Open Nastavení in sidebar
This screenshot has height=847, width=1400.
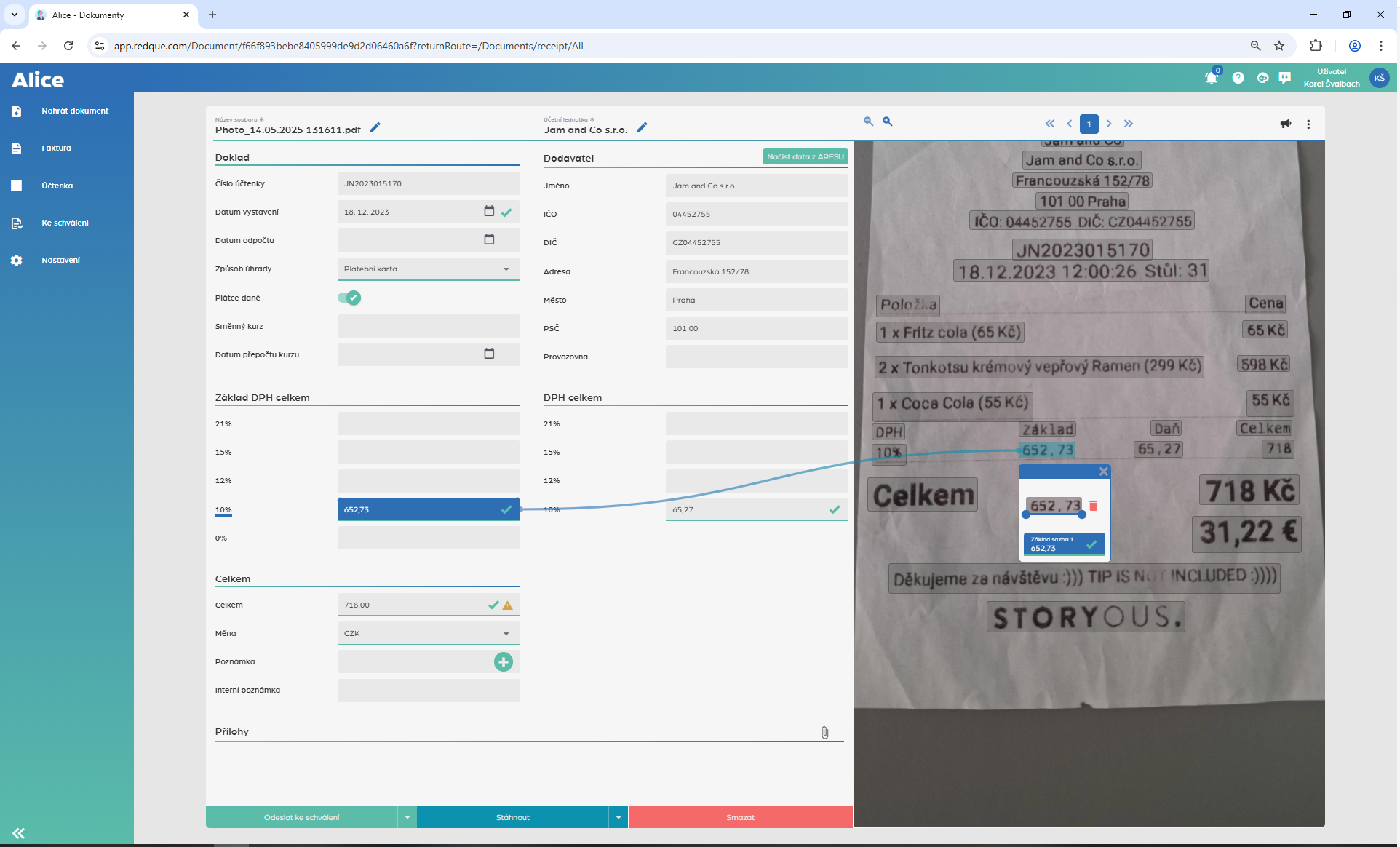point(67,260)
